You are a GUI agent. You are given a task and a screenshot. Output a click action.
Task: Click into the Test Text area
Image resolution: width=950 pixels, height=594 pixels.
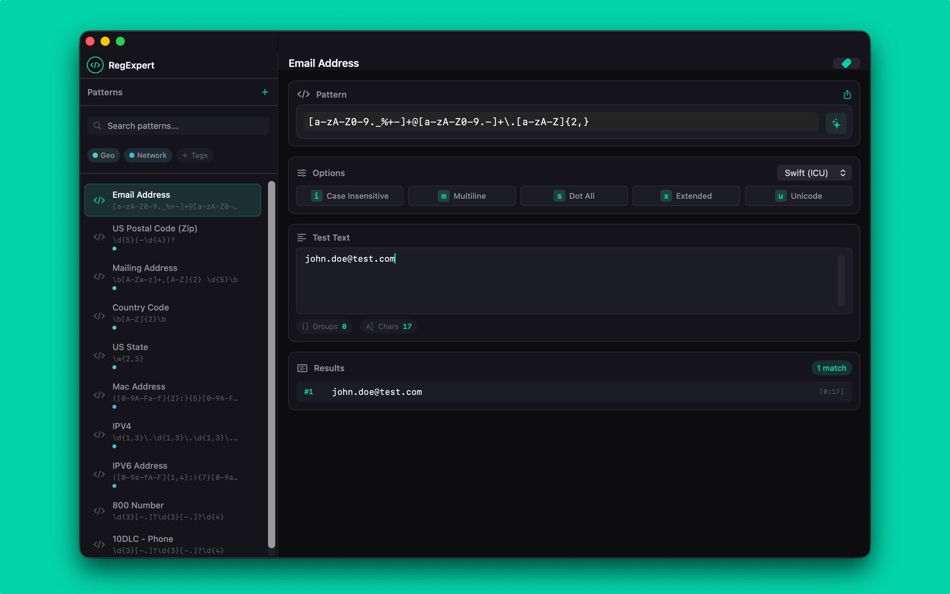coord(574,281)
